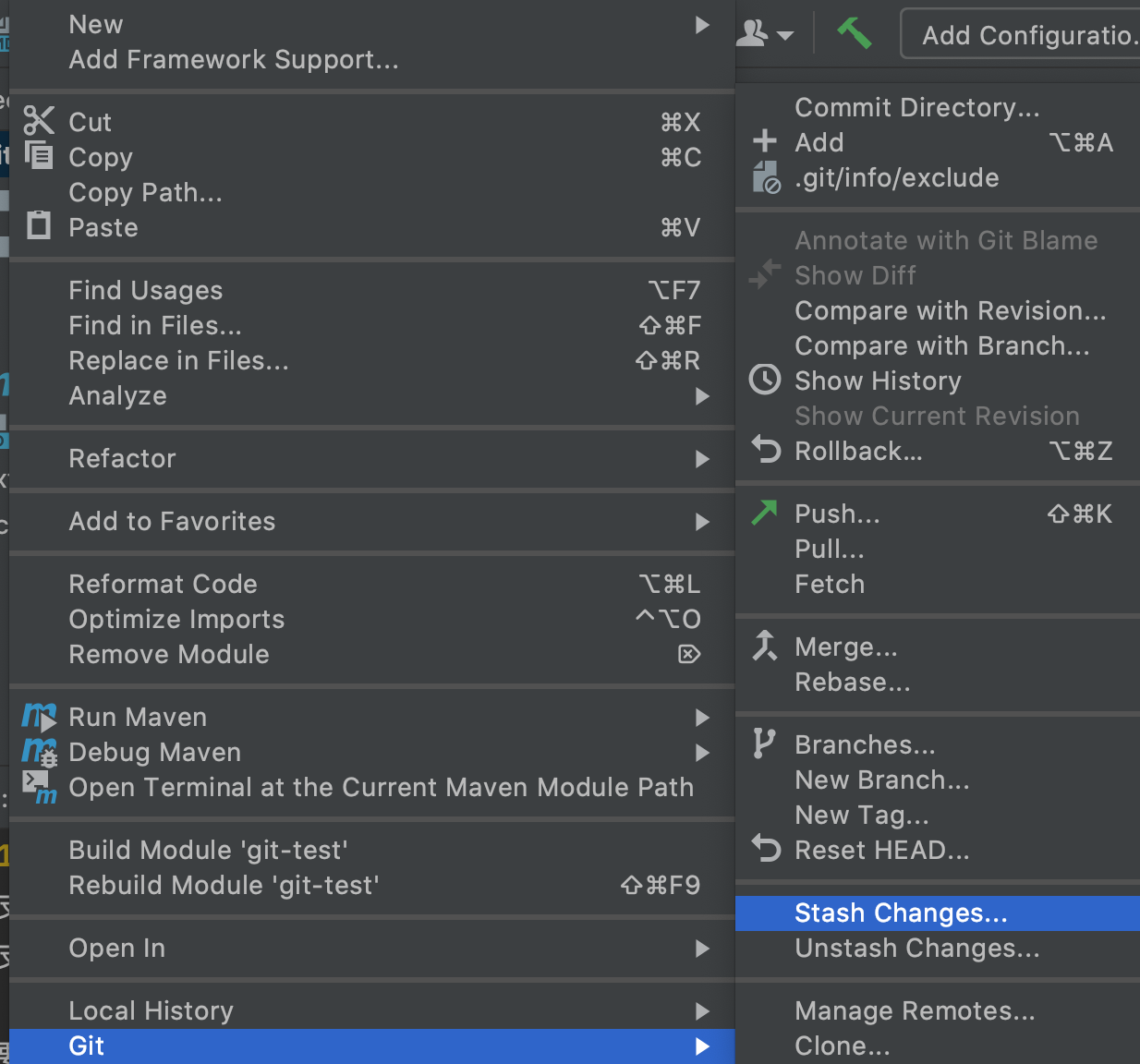Add to .git/info/exclude
The width and height of the screenshot is (1140, 1064).
(896, 178)
